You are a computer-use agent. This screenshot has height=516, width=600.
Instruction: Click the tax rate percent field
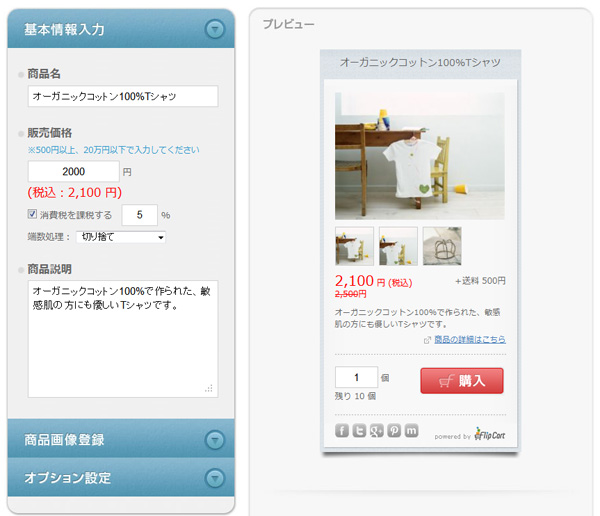[x=139, y=214]
